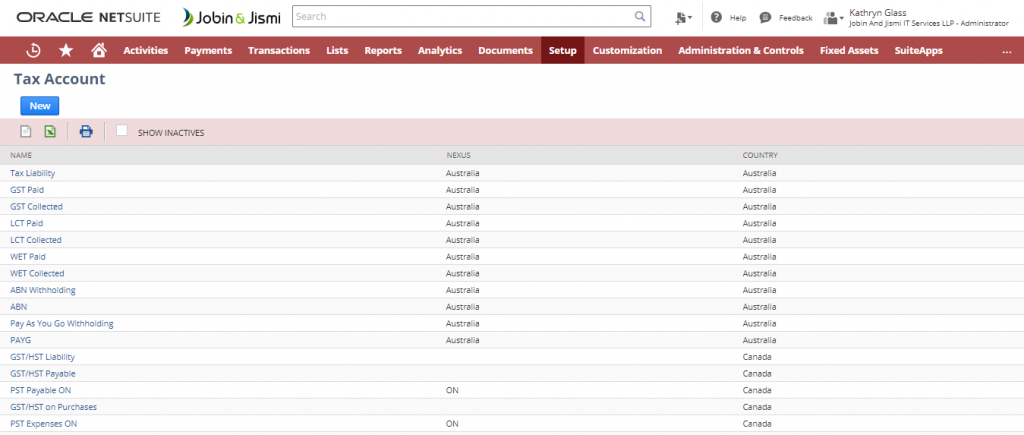Screen dimensions: 1024x435
Task: Enable the Show Inactives checkbox
Action: pyautogui.click(x=122, y=131)
